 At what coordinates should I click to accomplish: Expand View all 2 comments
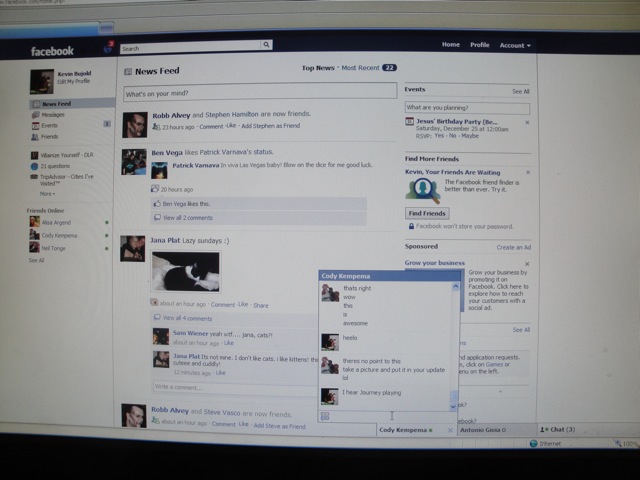click(188, 218)
